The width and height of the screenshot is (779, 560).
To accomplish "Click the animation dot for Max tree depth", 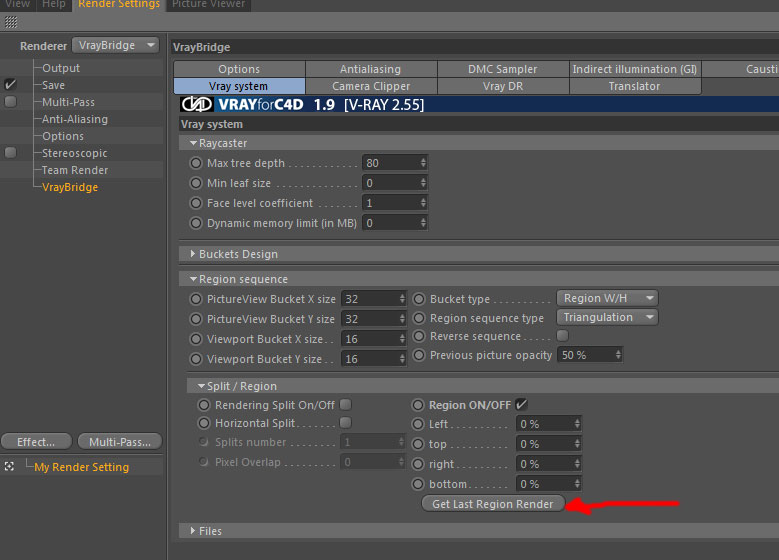I will click(x=196, y=163).
